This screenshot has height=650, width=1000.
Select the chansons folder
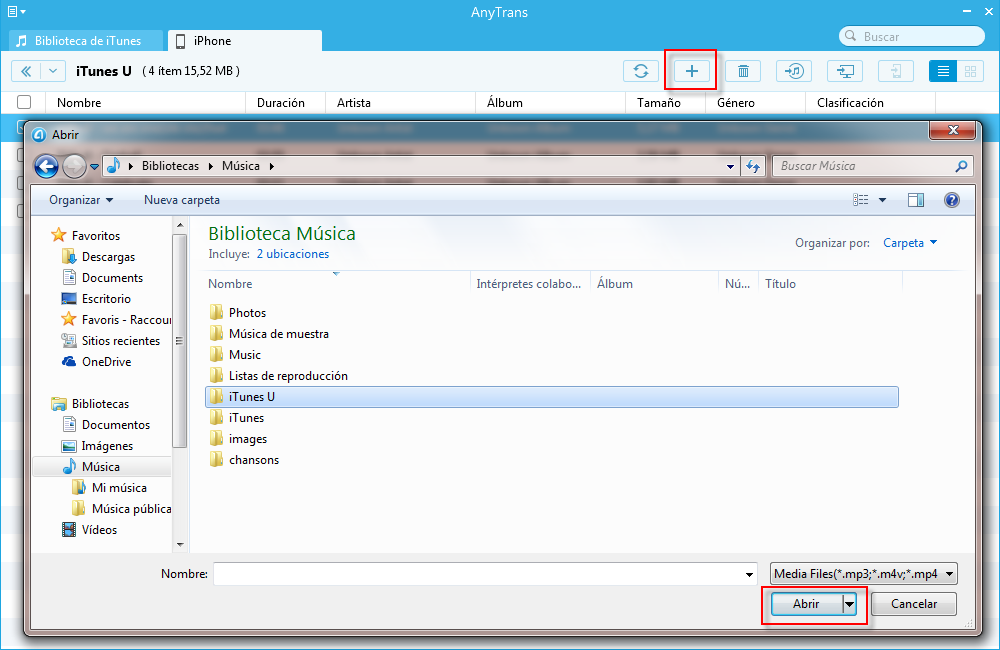(254, 460)
